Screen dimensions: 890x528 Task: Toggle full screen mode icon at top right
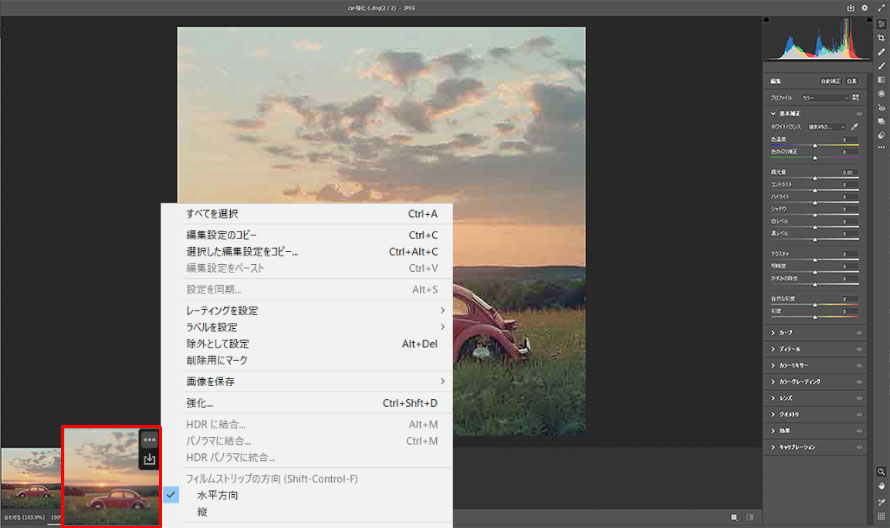pyautogui.click(x=881, y=8)
